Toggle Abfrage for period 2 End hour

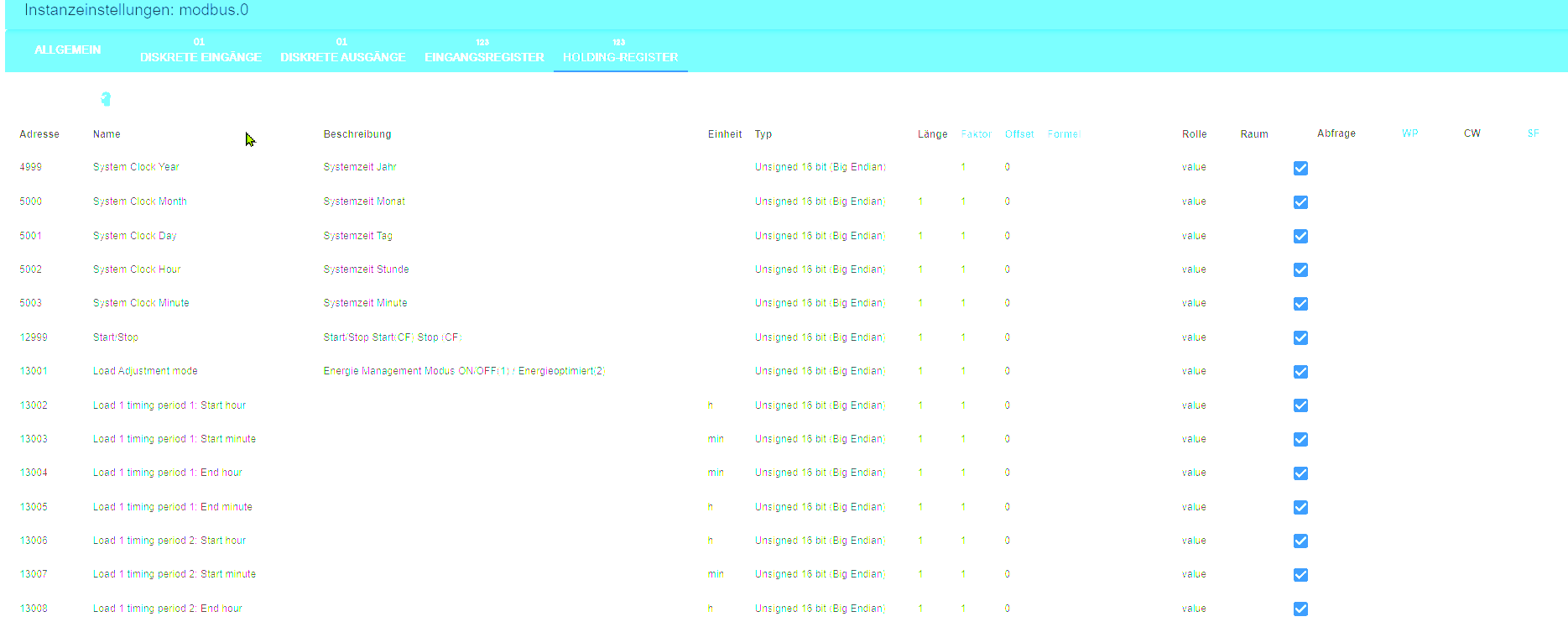point(1300,609)
